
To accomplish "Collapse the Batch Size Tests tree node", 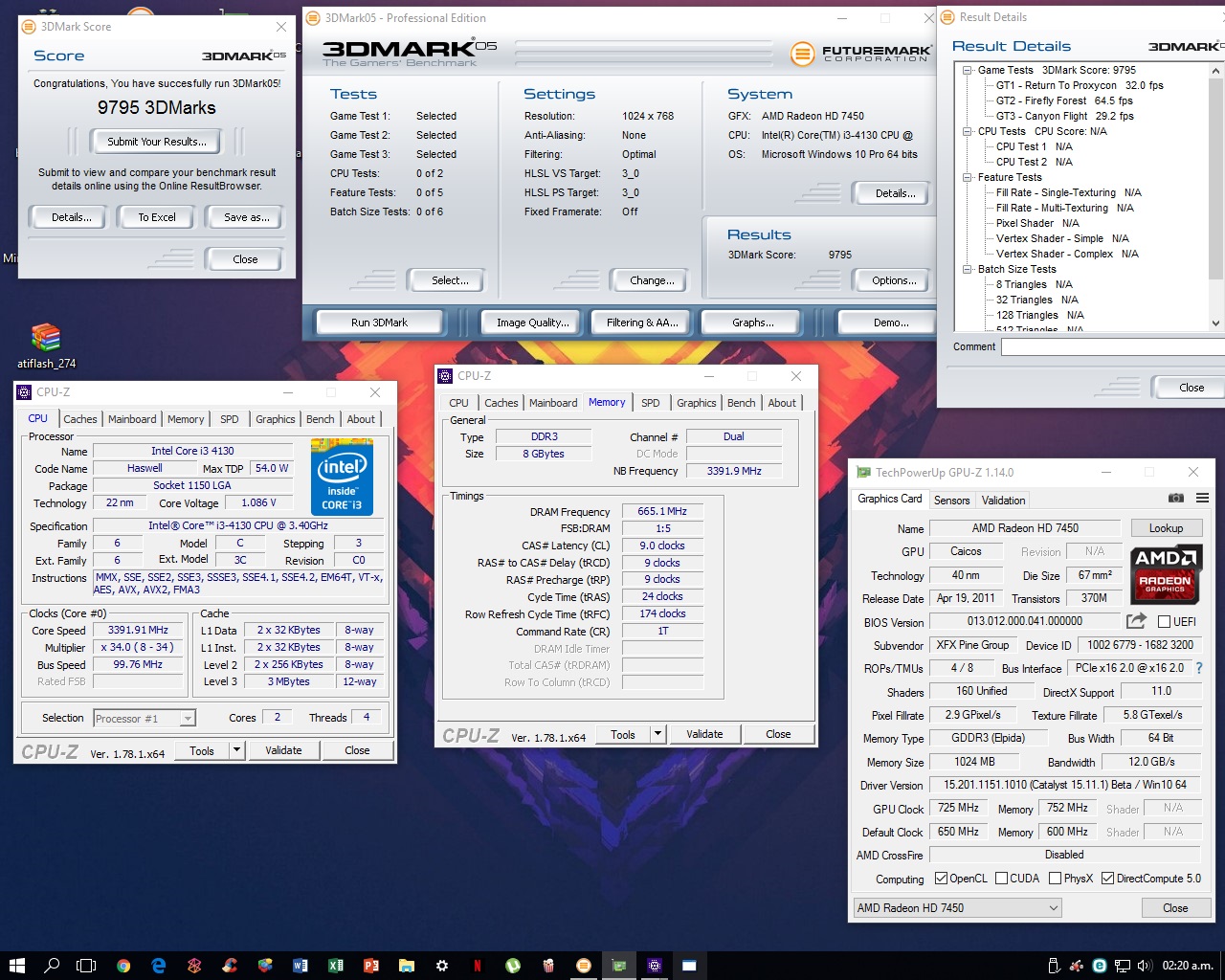I will pos(968,269).
